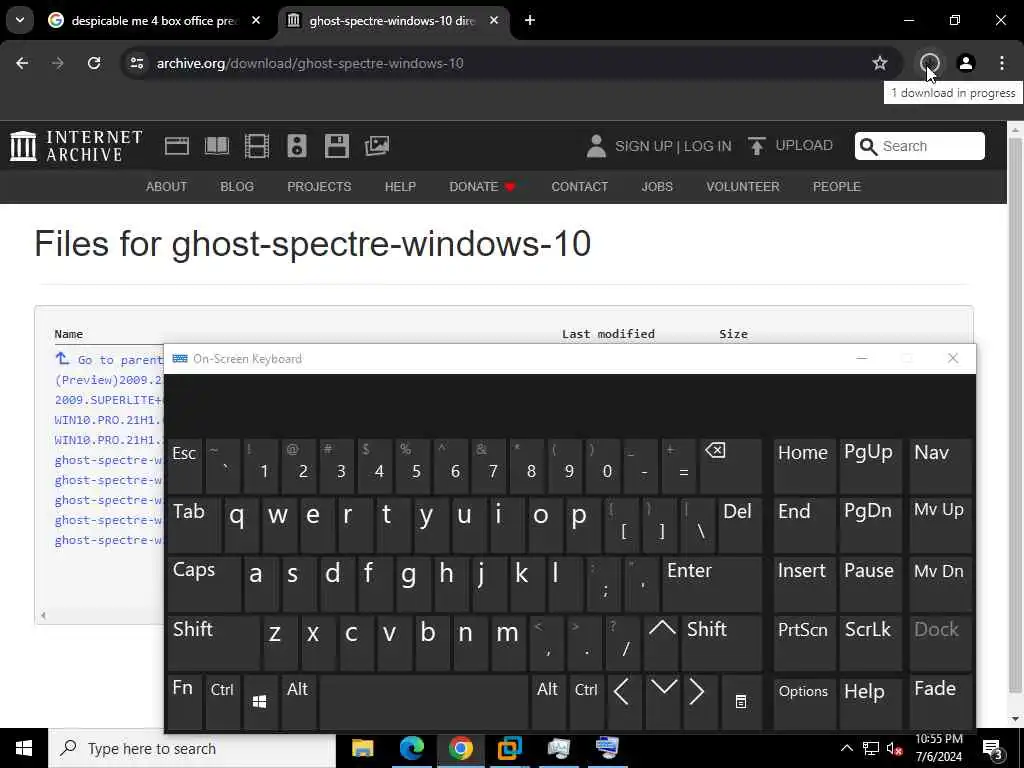Viewport: 1024px width, 768px height.
Task: Open the HELP menu item
Action: pyautogui.click(x=400, y=187)
